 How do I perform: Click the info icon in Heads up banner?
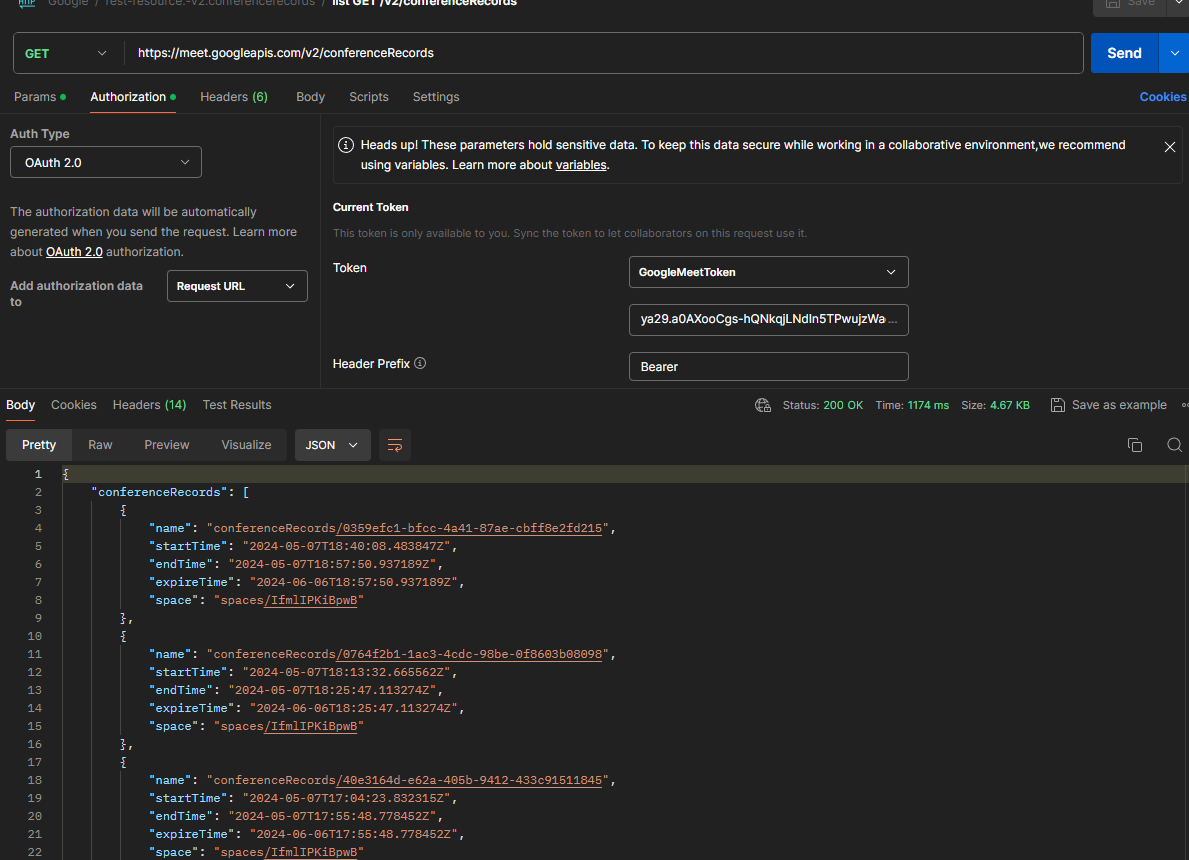coord(346,145)
